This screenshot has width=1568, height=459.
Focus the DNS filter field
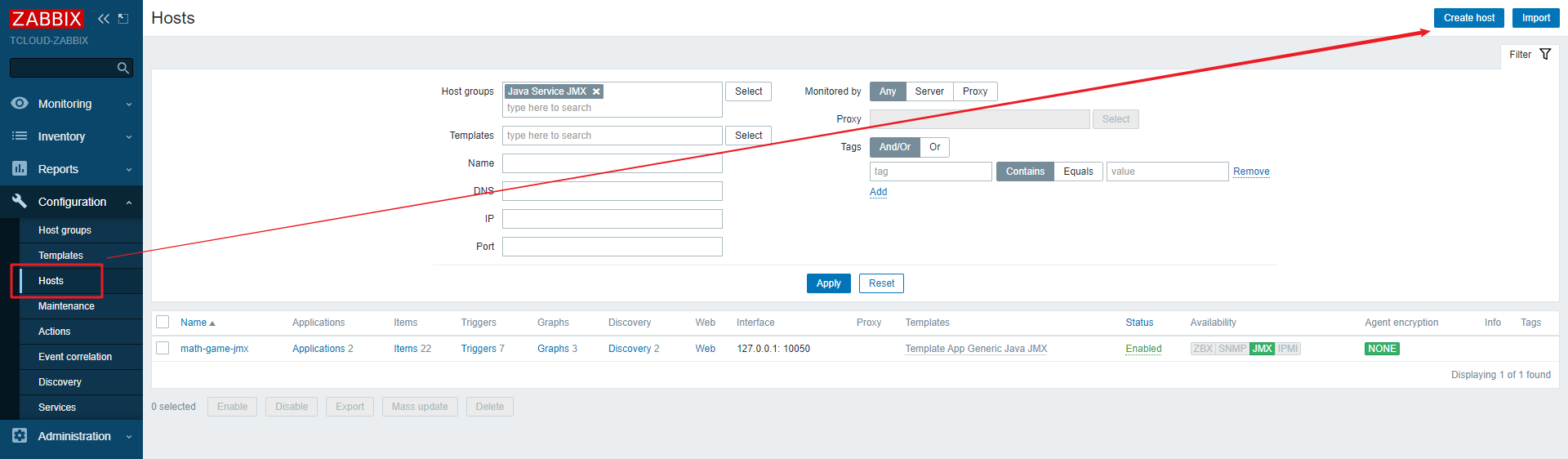[x=612, y=191]
